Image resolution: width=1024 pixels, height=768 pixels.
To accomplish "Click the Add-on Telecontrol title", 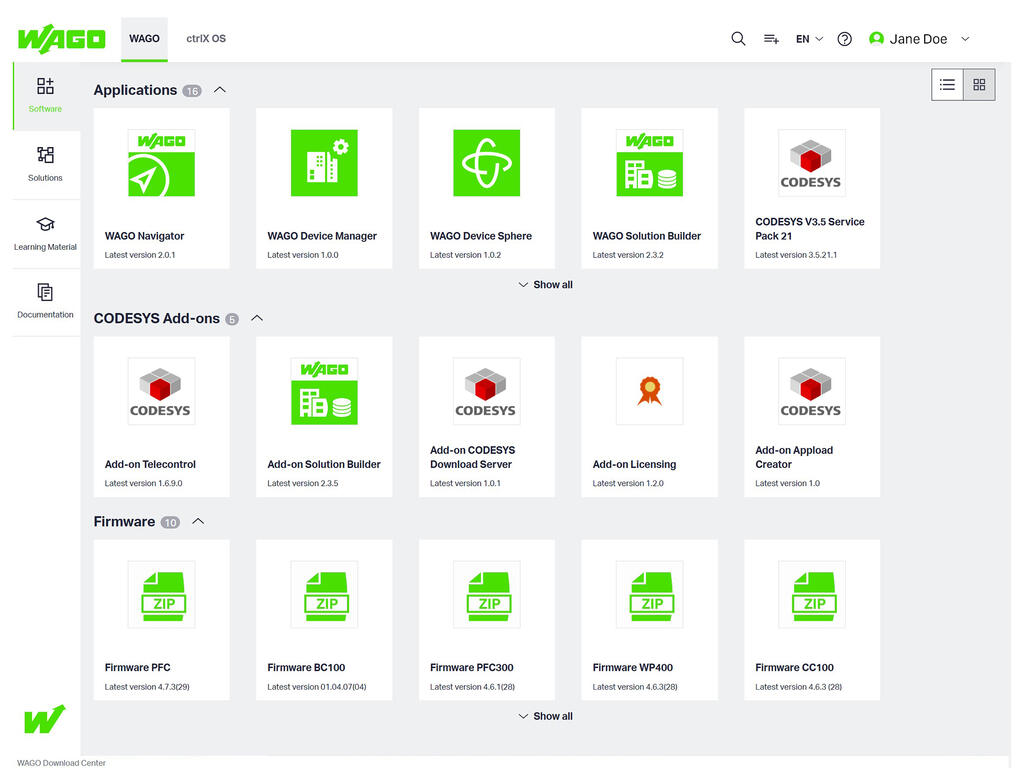I will (150, 465).
